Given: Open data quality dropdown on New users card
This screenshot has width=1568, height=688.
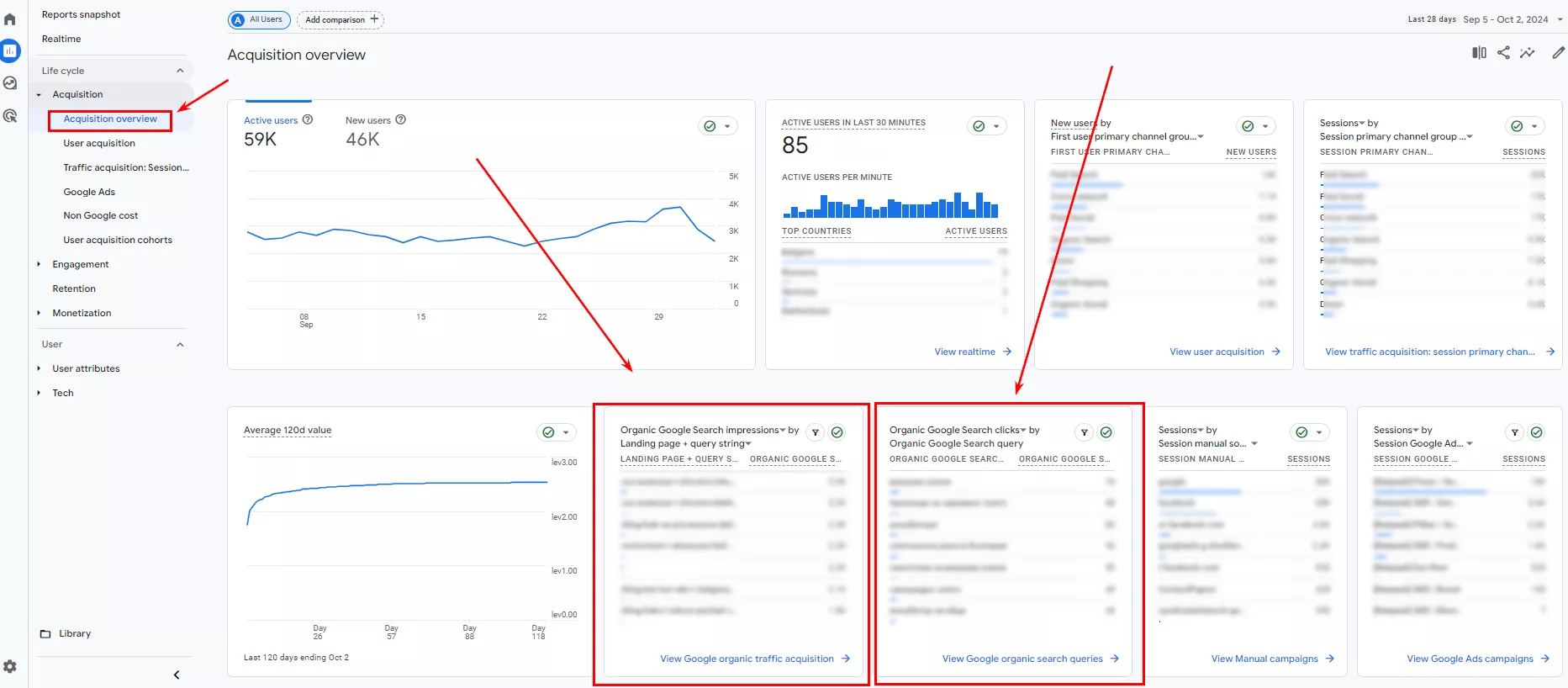Looking at the screenshot, I should [x=1256, y=126].
